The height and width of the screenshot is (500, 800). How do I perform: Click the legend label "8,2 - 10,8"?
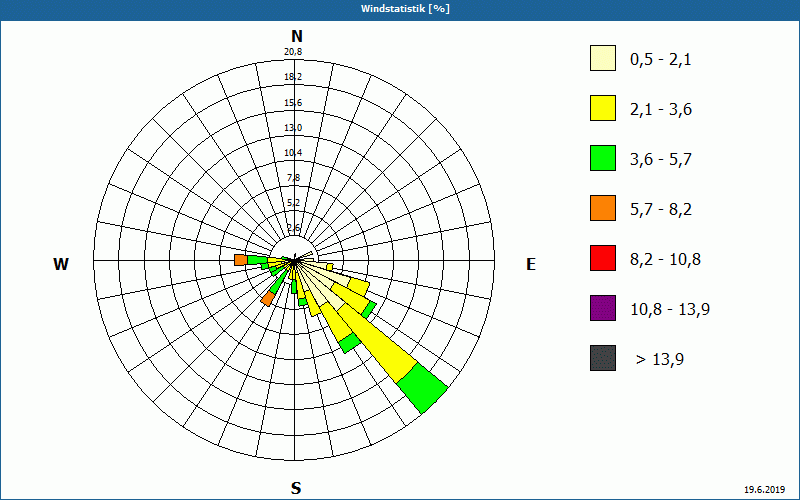click(665, 260)
